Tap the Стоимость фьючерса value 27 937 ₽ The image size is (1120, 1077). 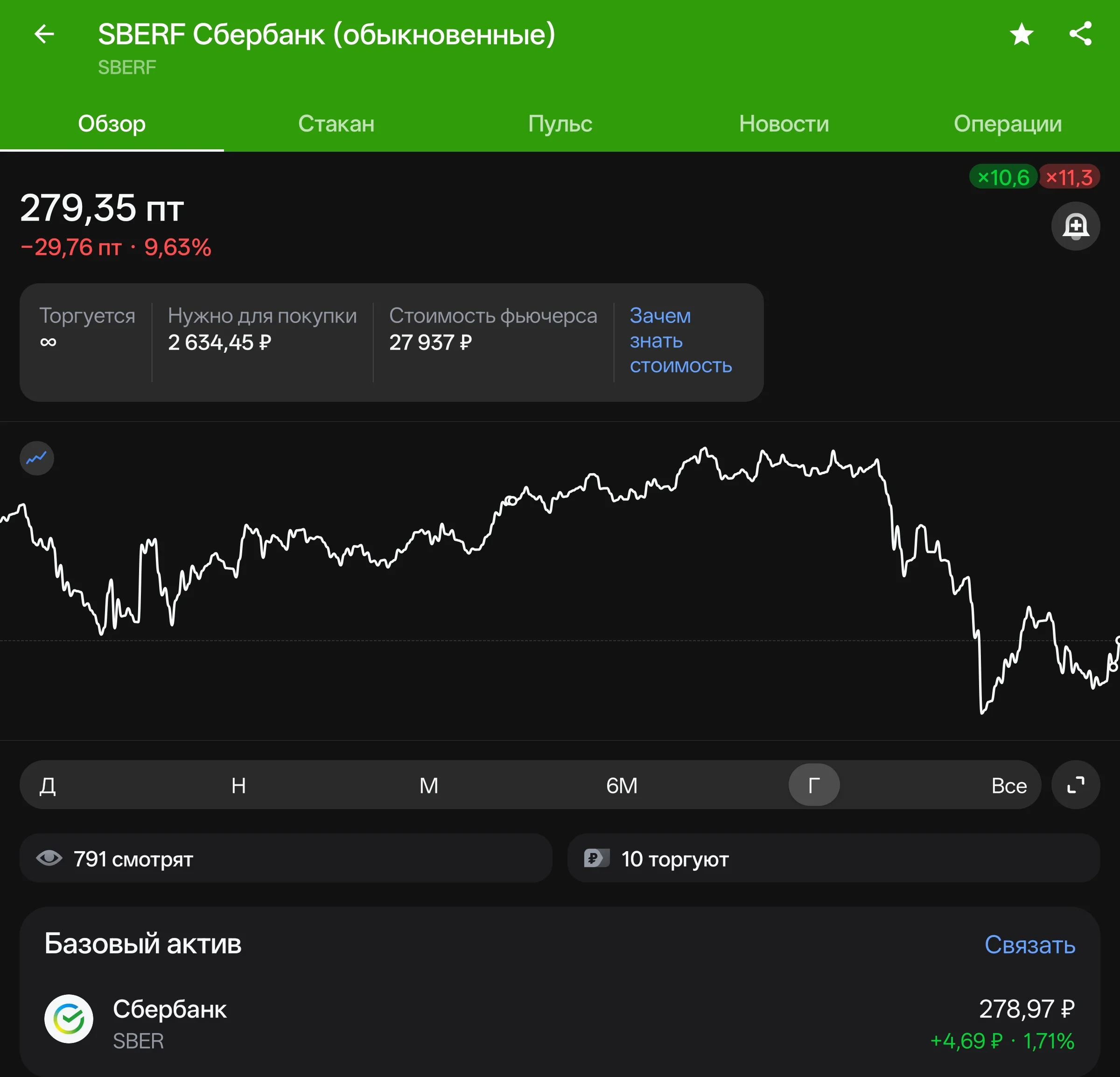(430, 342)
